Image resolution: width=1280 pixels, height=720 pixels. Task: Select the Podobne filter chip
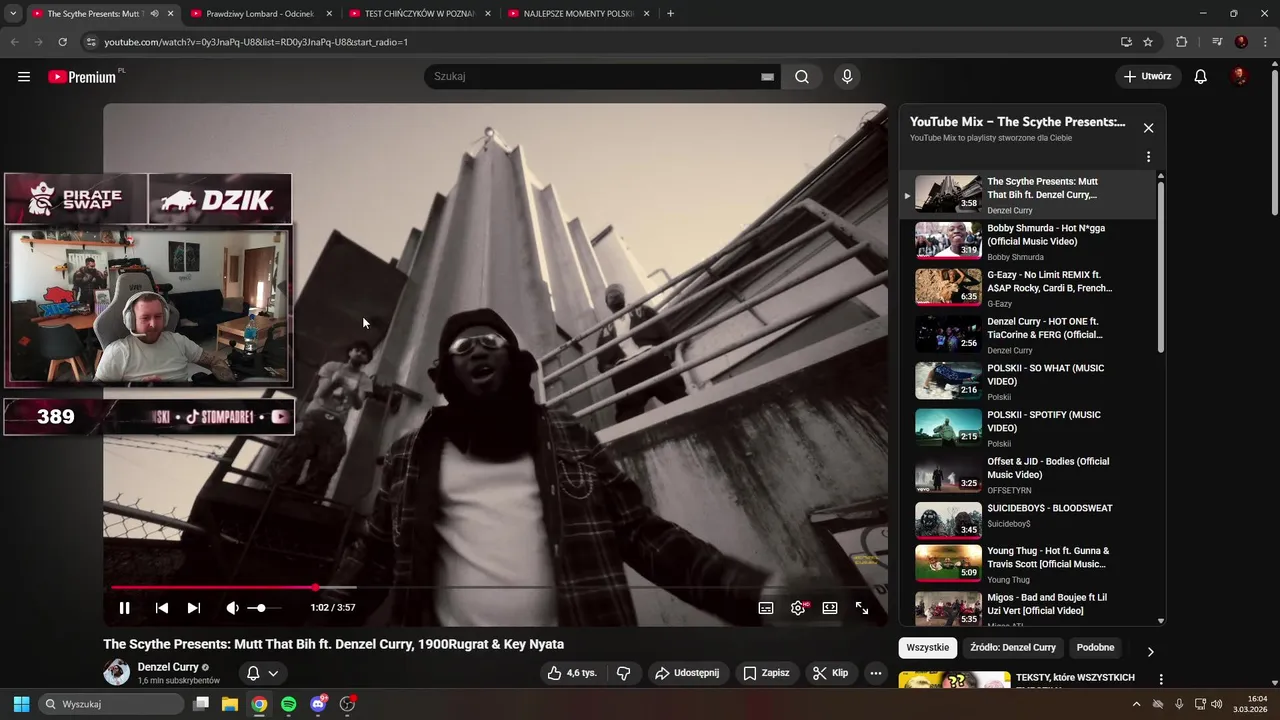[x=1095, y=648]
